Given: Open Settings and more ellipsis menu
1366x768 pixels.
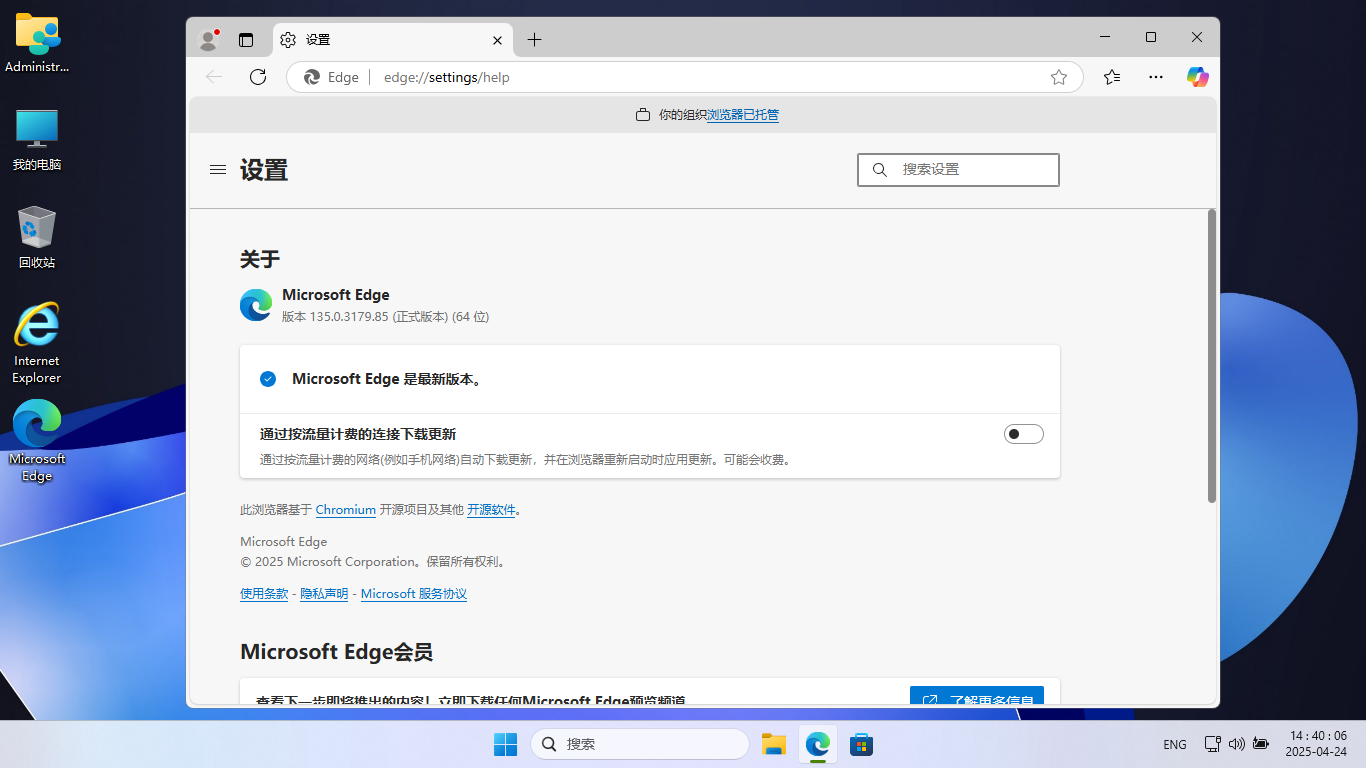Looking at the screenshot, I should (x=1156, y=77).
